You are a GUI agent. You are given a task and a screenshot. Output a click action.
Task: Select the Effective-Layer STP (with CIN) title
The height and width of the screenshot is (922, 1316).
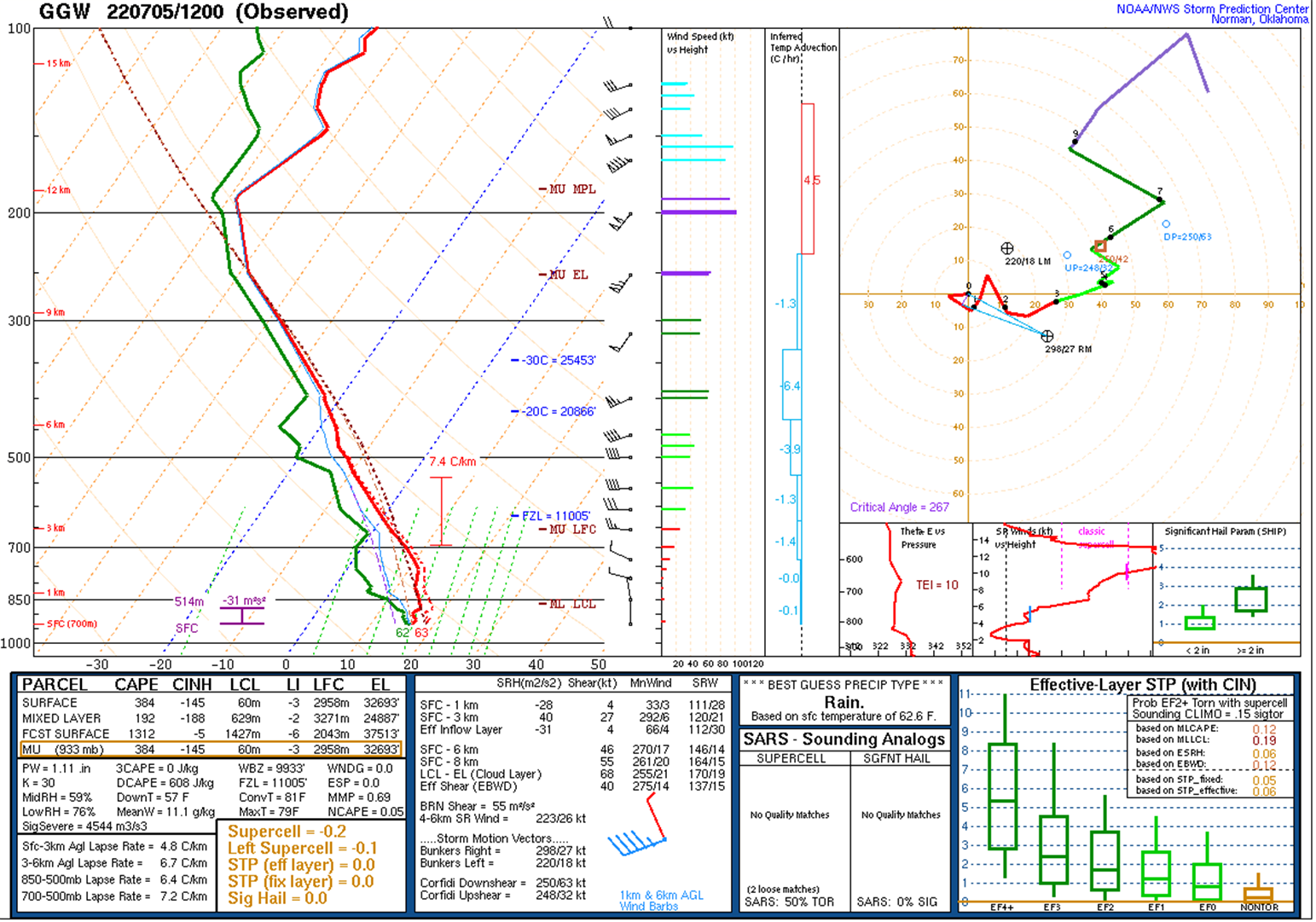pyautogui.click(x=1143, y=685)
